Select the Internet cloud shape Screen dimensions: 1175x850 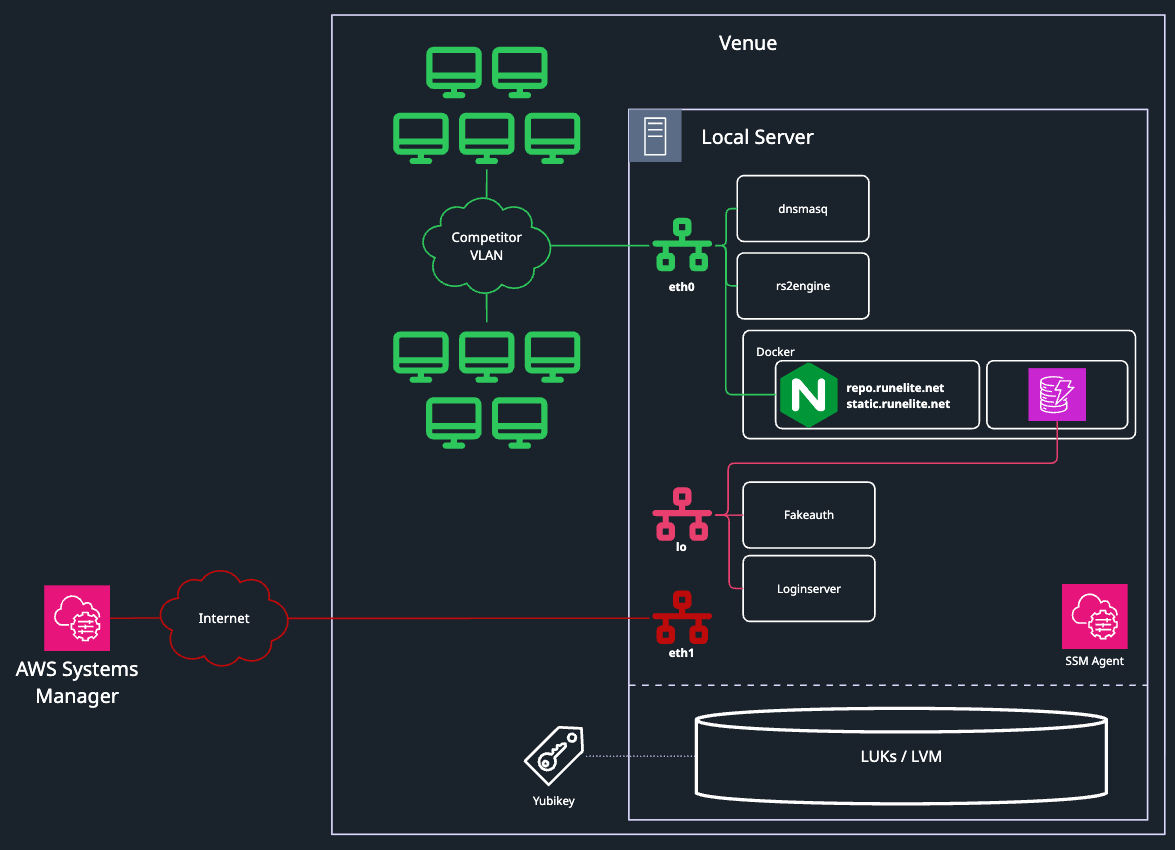click(x=224, y=618)
